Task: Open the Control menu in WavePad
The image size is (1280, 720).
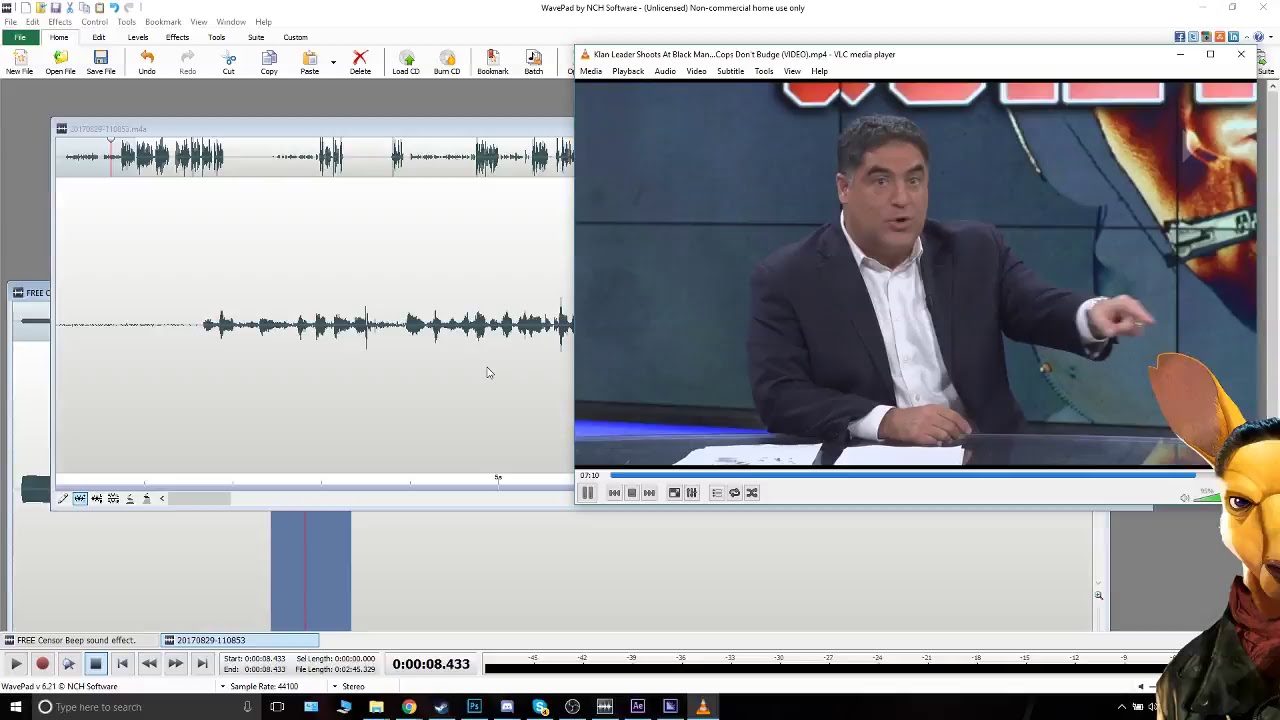Action: [x=94, y=22]
